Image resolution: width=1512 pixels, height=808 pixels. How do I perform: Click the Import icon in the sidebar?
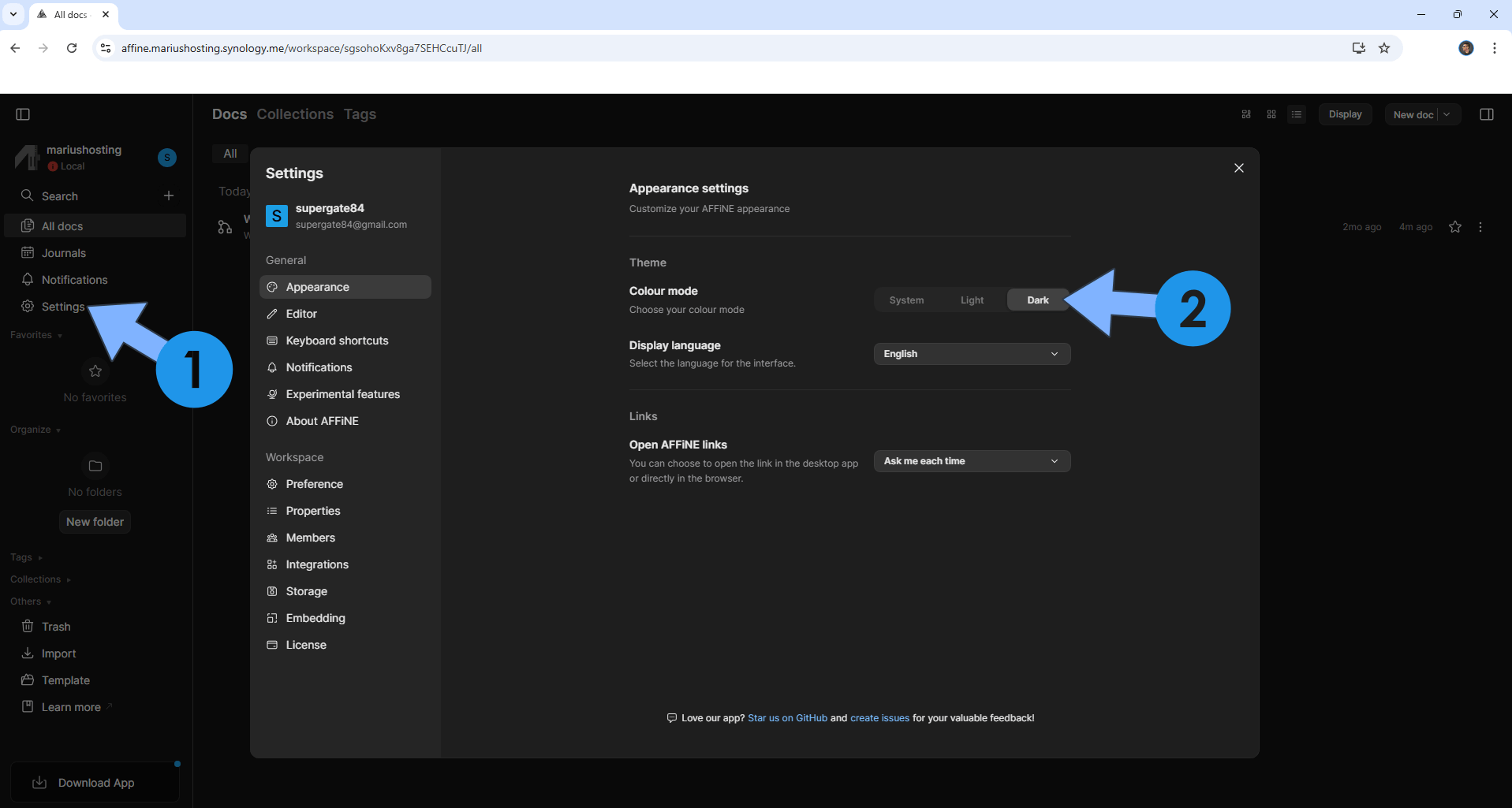point(28,653)
